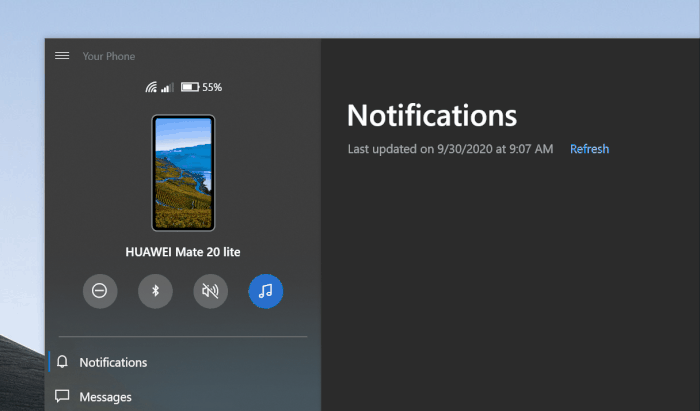Click the Last updated timestamp text
700x411 pixels.
450,149
